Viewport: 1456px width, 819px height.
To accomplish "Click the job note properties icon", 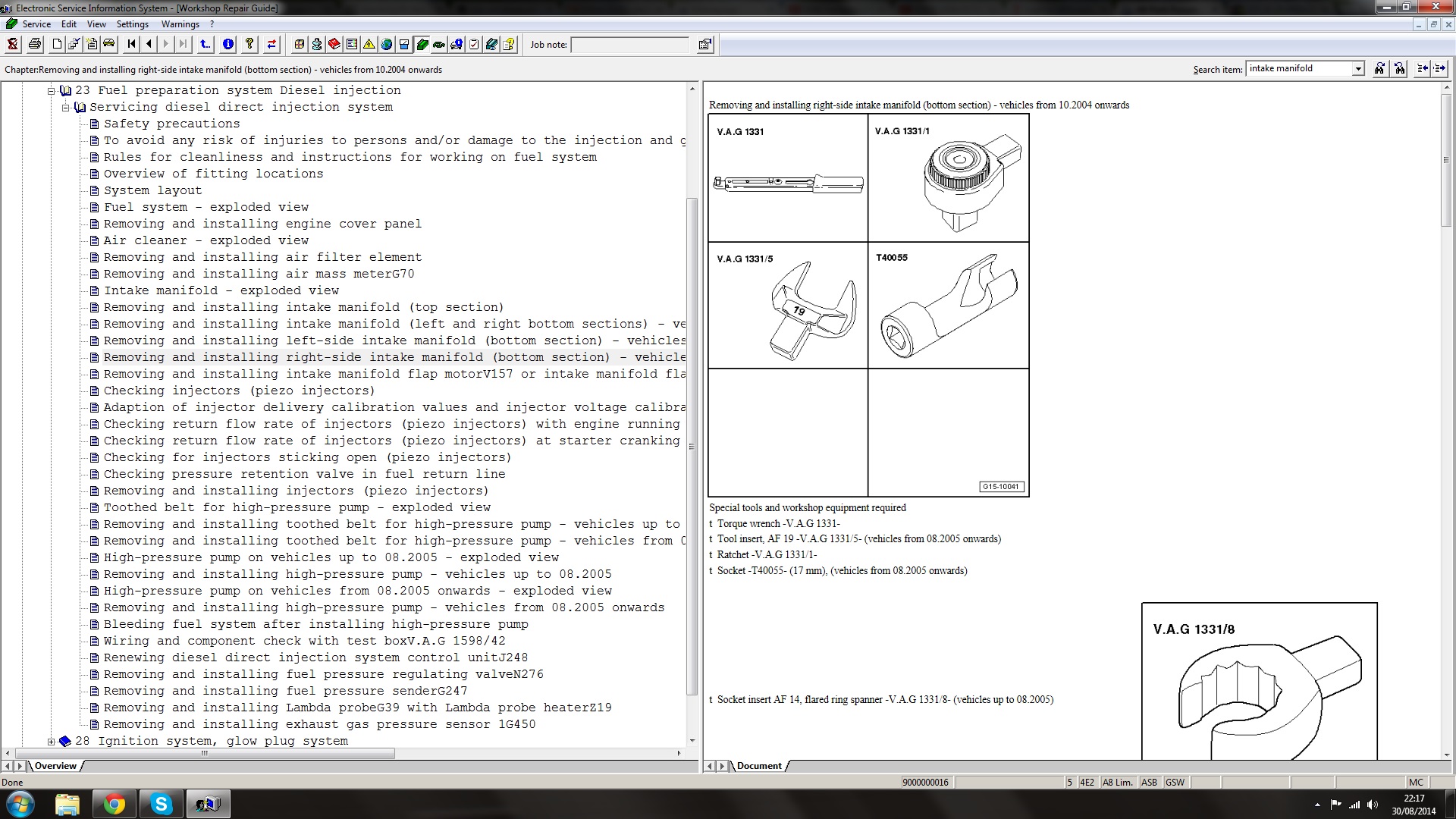I will point(705,44).
